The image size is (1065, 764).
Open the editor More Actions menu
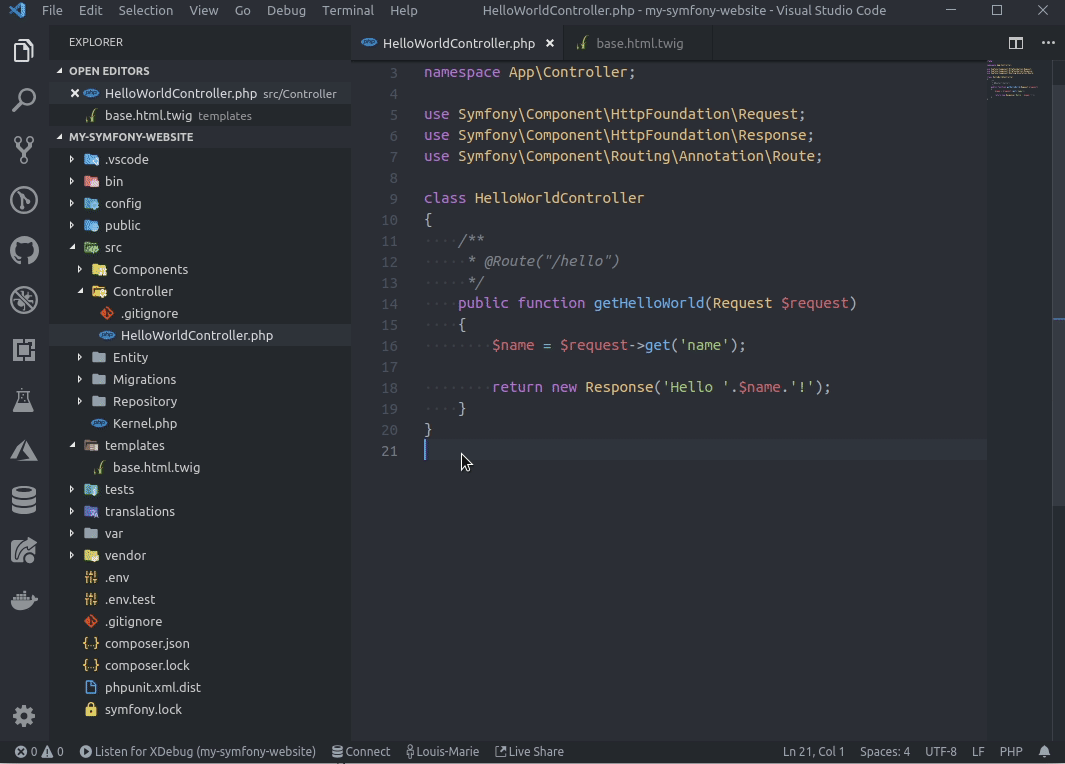point(1048,43)
